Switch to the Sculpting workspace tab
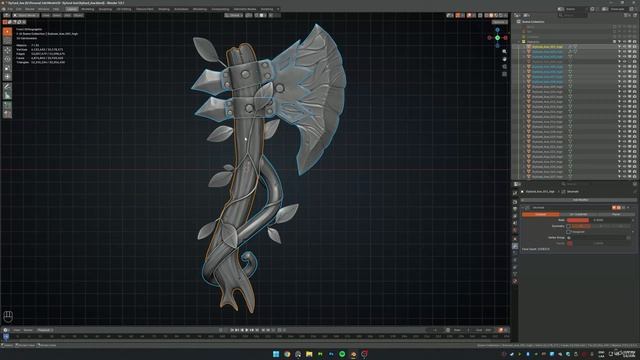This screenshot has height=360, width=640. 105,9
